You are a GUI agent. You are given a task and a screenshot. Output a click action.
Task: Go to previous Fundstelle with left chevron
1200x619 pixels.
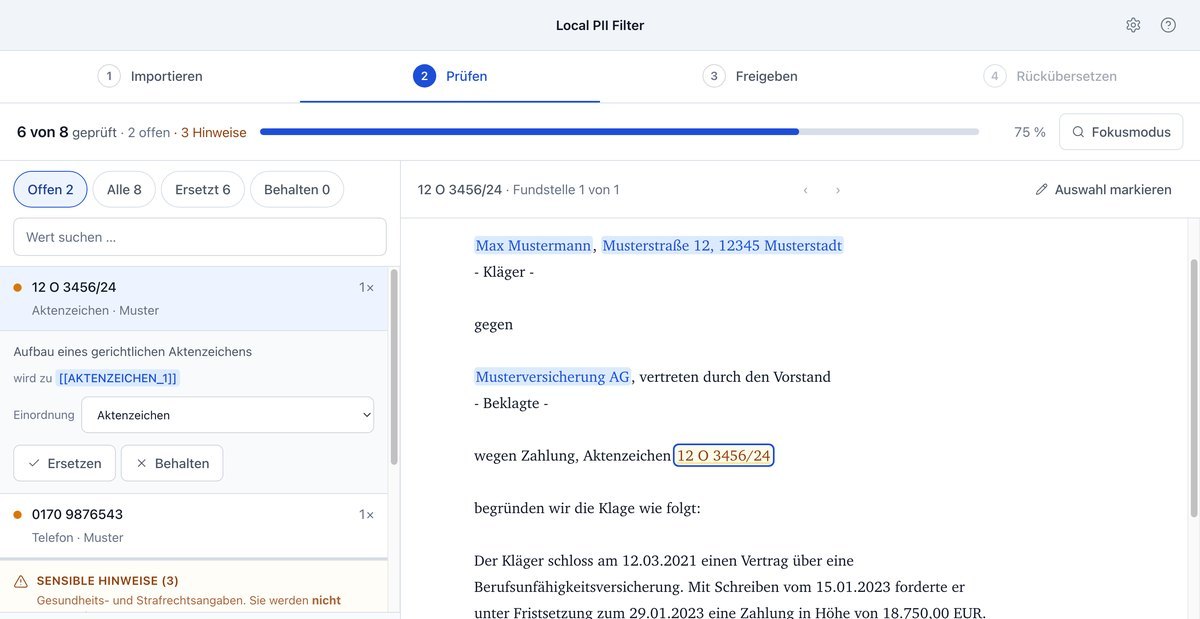point(806,190)
